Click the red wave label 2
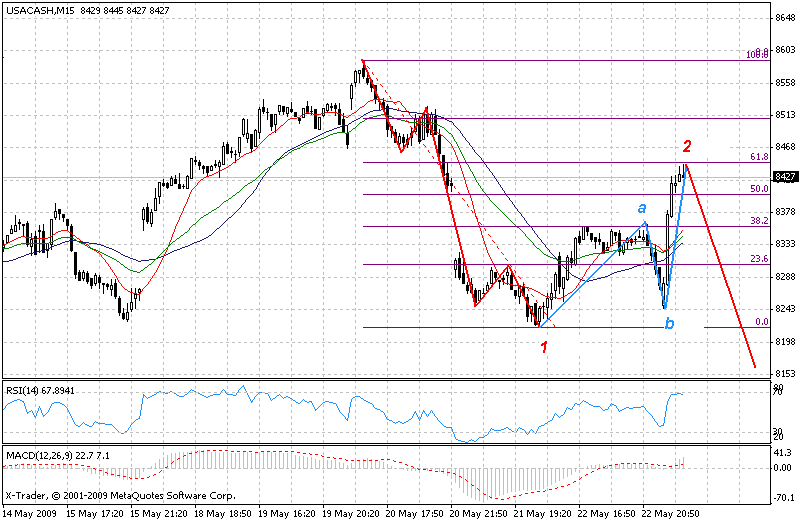Image resolution: width=808 pixels, height=521 pixels. pyautogui.click(x=687, y=146)
